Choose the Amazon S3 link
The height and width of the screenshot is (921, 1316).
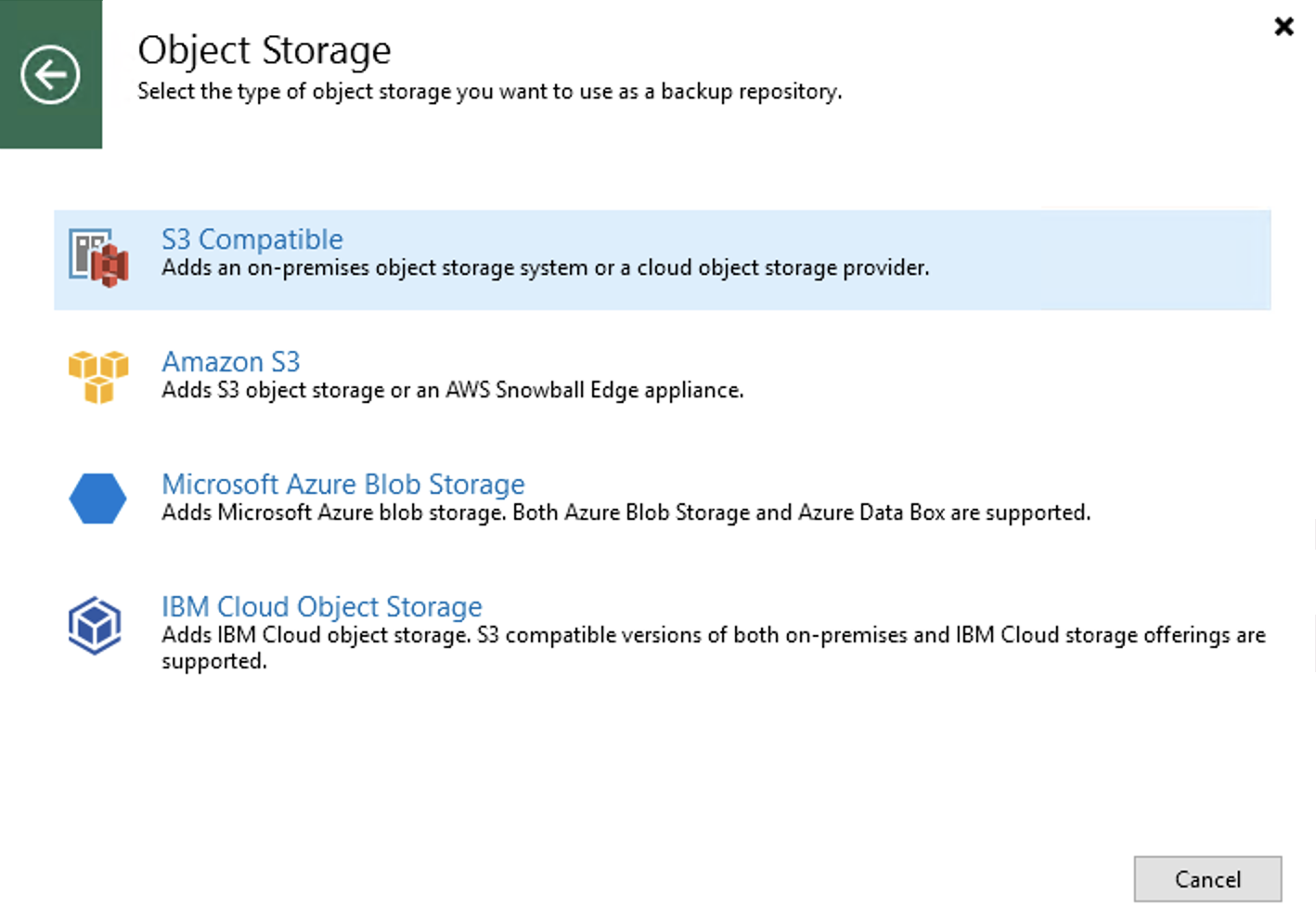(231, 362)
